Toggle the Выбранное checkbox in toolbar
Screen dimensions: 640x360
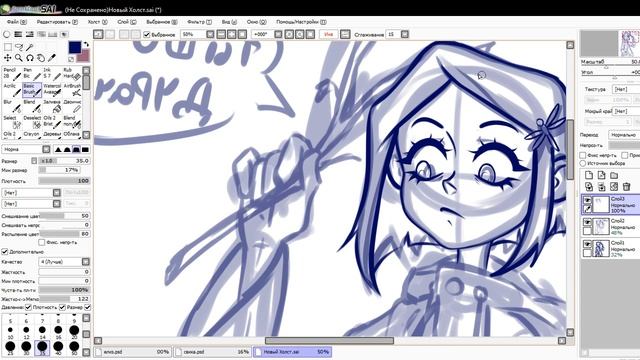(147, 35)
